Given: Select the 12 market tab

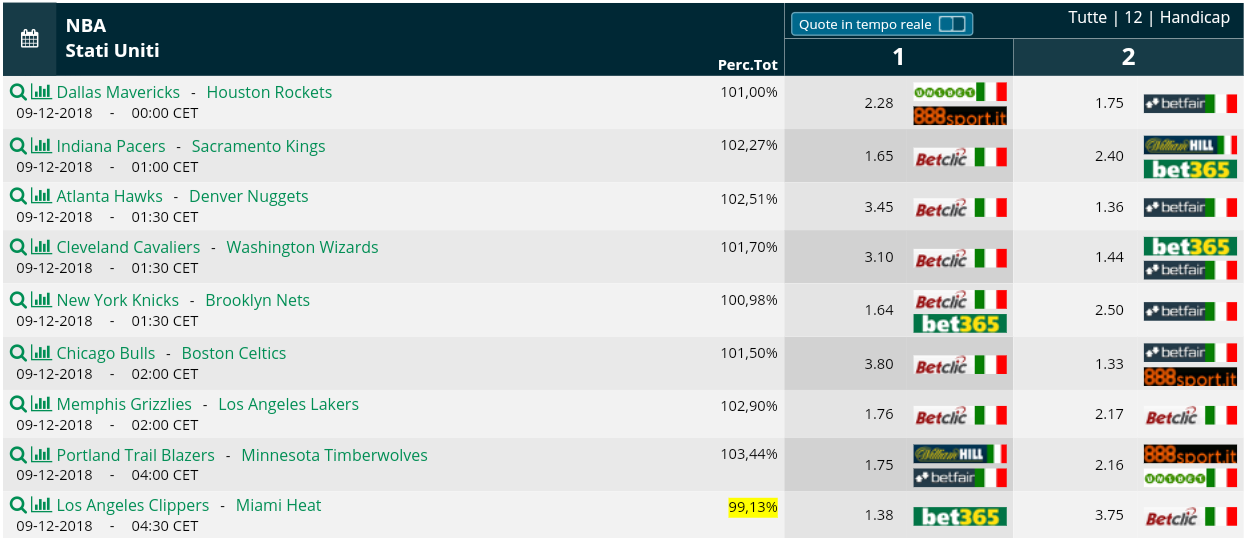Looking at the screenshot, I should tap(1133, 18).
